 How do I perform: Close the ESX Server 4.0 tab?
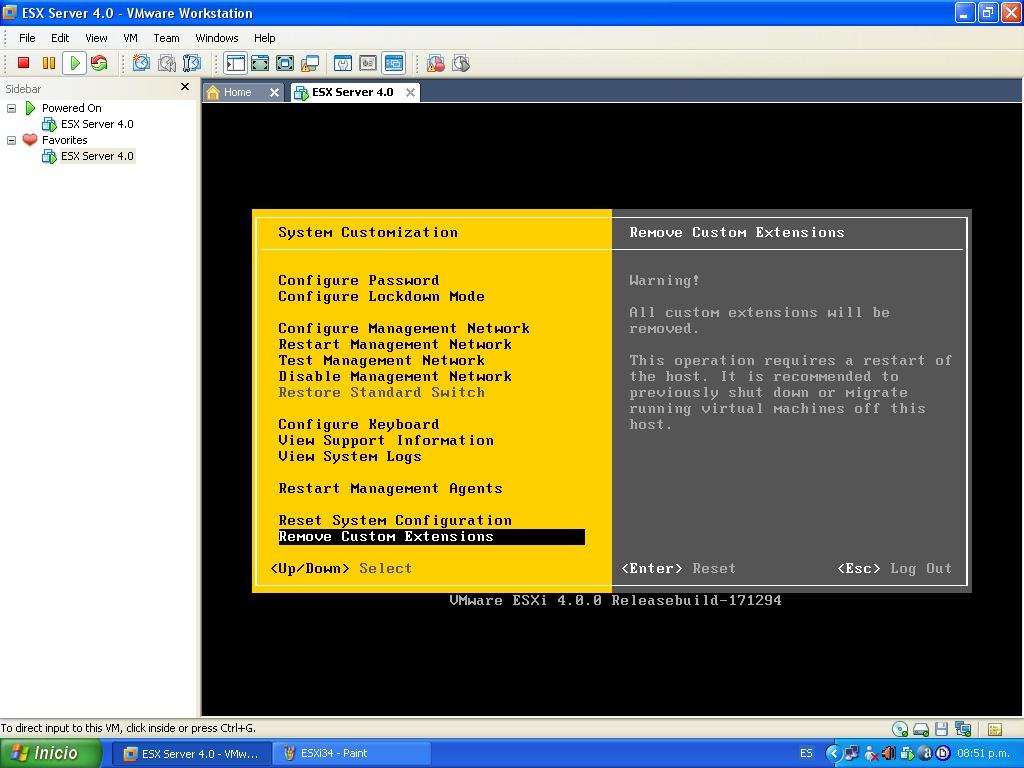(410, 93)
